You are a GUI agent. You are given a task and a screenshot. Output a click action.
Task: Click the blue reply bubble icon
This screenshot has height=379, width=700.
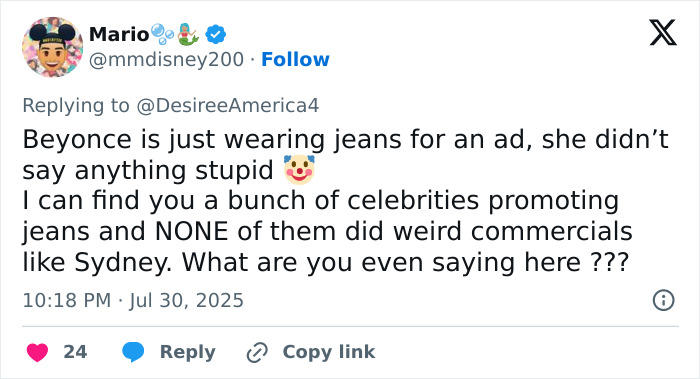(133, 352)
